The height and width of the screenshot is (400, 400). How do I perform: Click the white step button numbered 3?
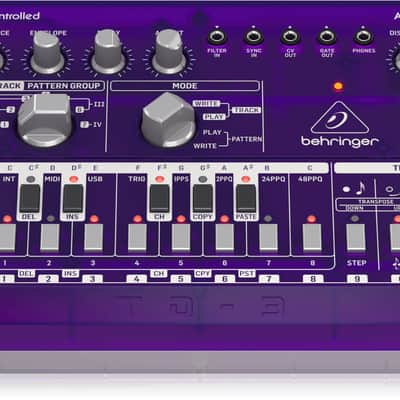click(94, 237)
